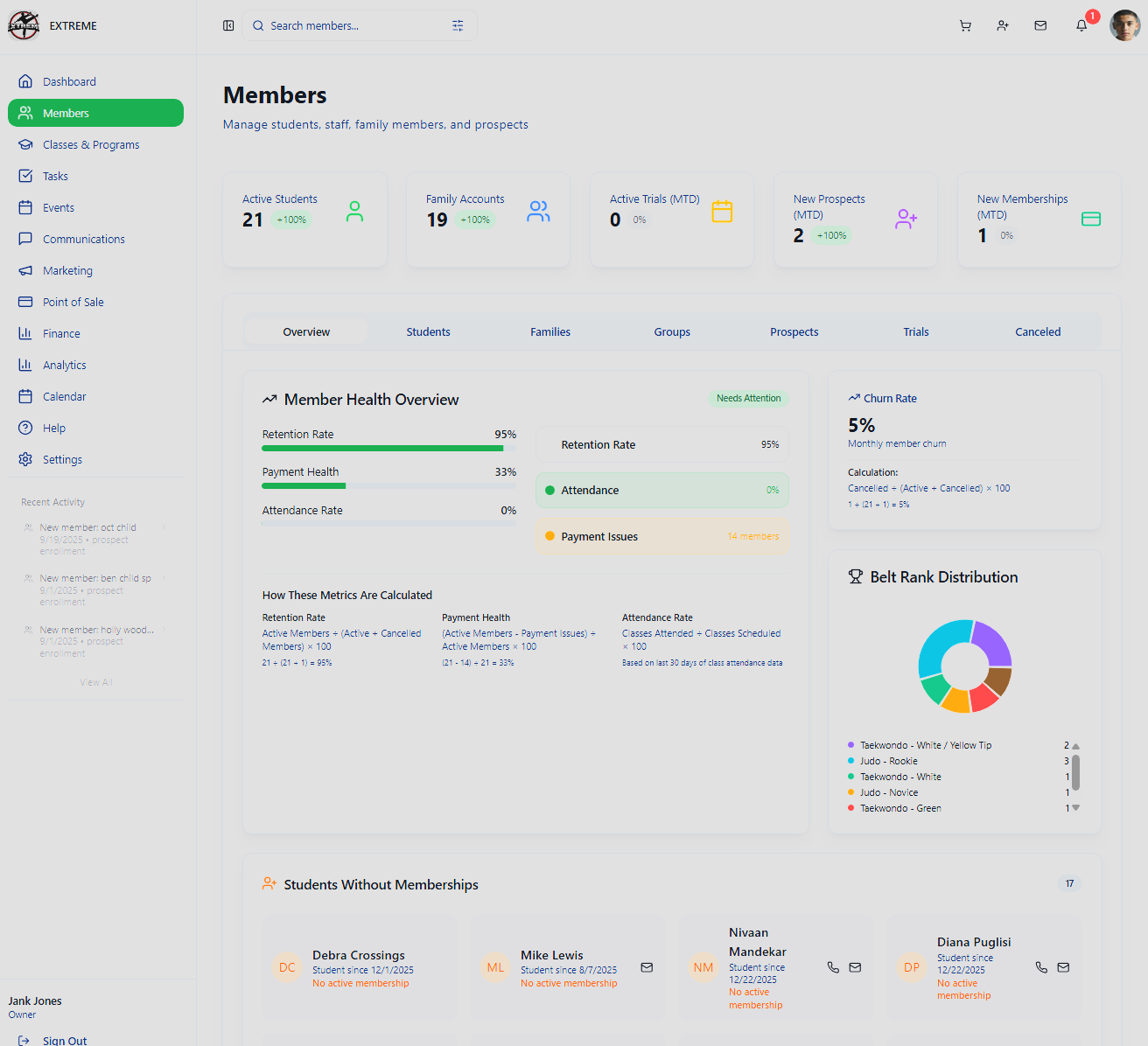1148x1046 pixels.
Task: Open Point of Sale section
Action: (95, 302)
